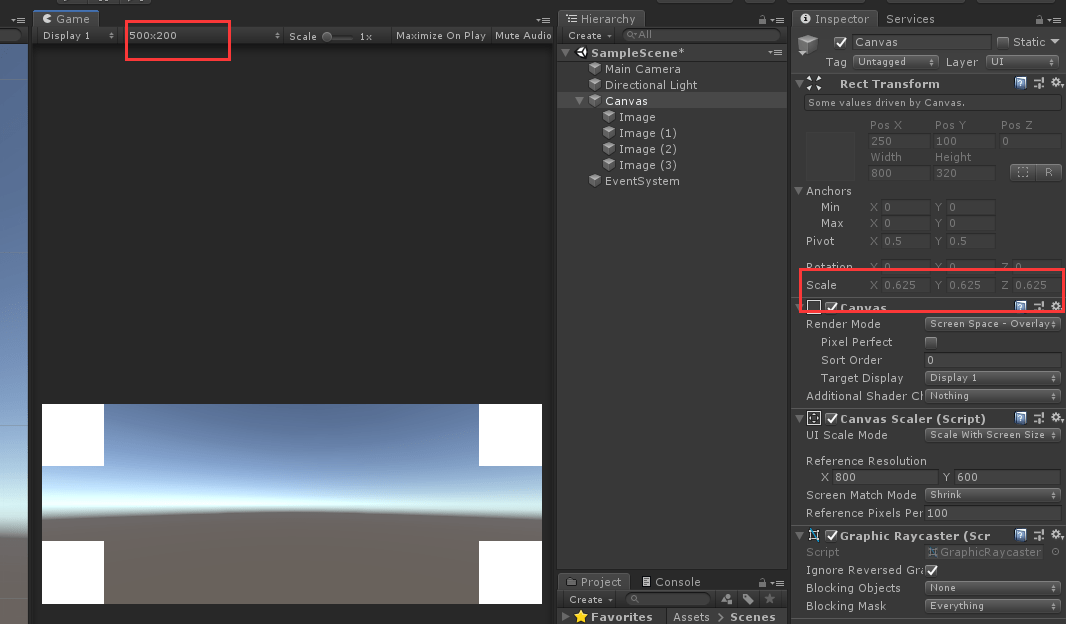1066x624 pixels.
Task: Lock the Hierarchy panel
Action: click(762, 20)
